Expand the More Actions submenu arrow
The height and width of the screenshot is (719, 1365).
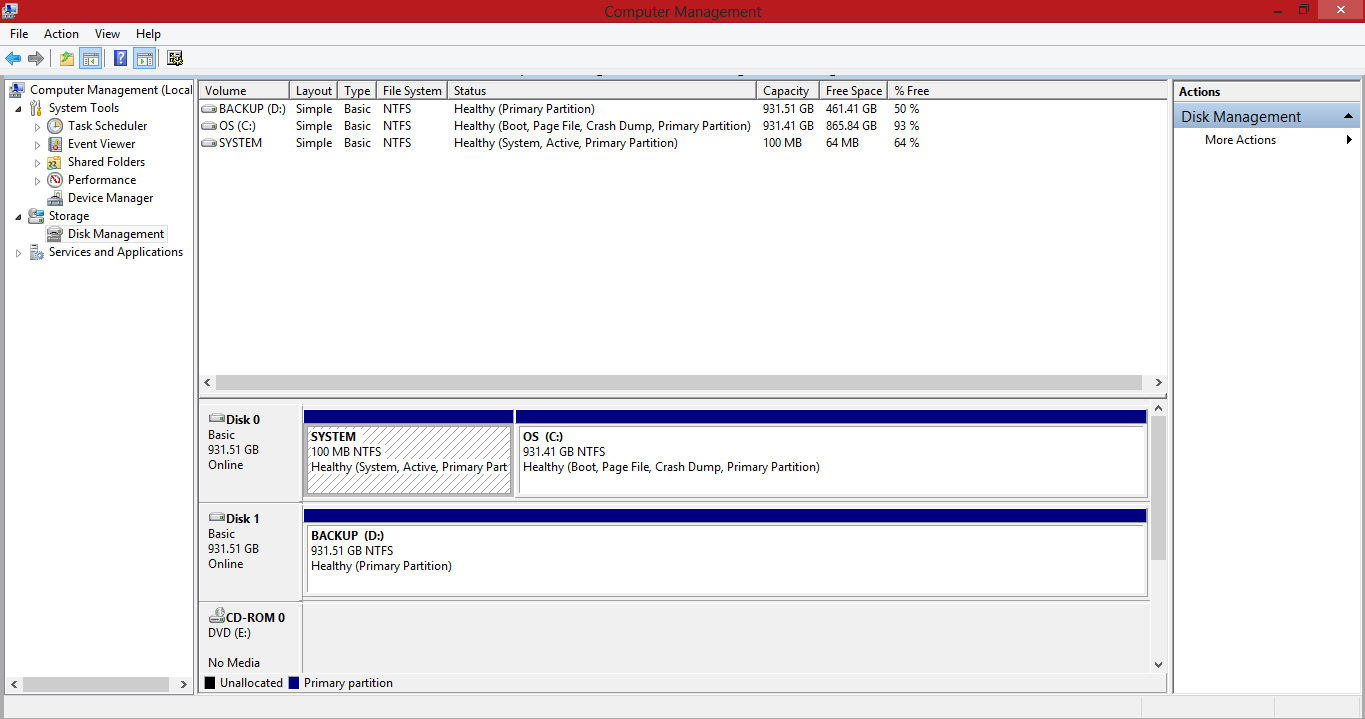(x=1349, y=140)
